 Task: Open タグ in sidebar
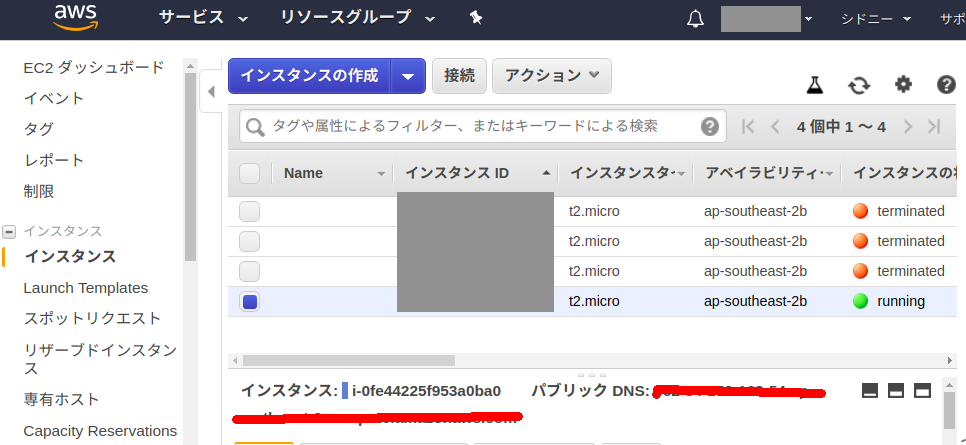(39, 129)
